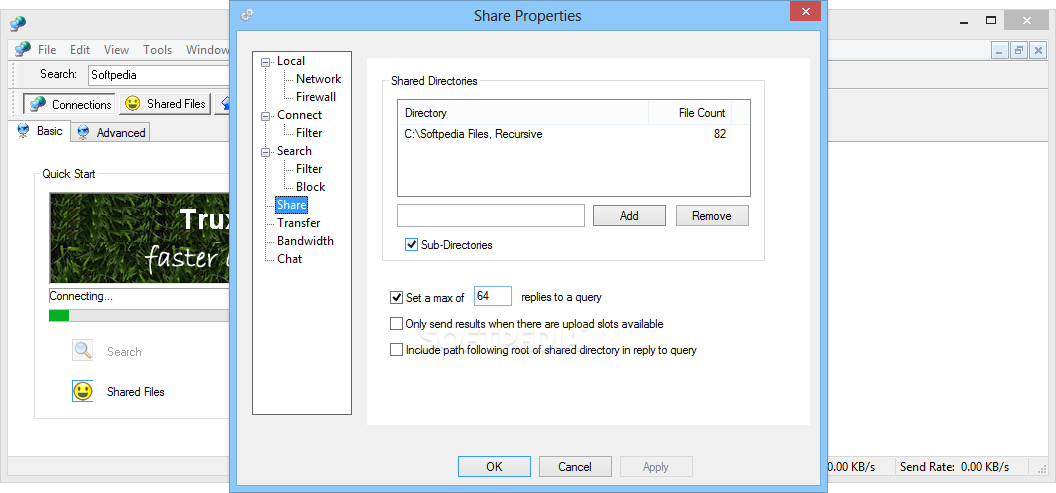Viewport: 1056px width, 493px height.
Task: Open the Window menu
Action: tap(207, 50)
